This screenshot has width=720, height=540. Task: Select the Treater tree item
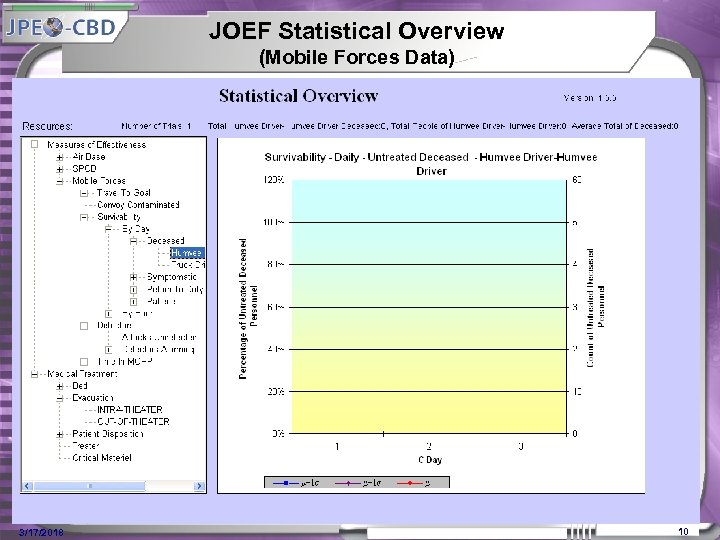click(x=86, y=446)
